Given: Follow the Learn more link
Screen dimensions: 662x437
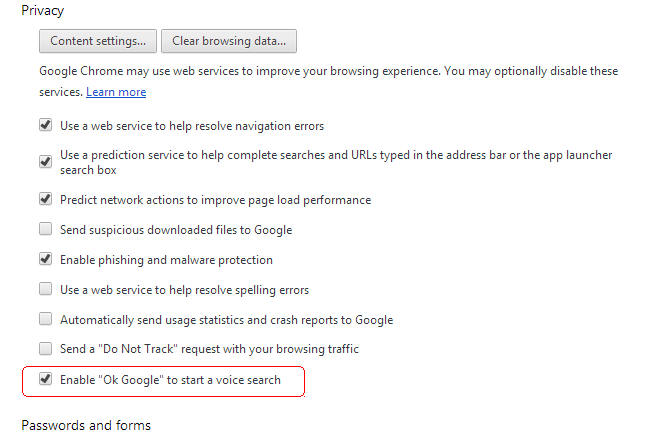Looking at the screenshot, I should click(x=116, y=92).
